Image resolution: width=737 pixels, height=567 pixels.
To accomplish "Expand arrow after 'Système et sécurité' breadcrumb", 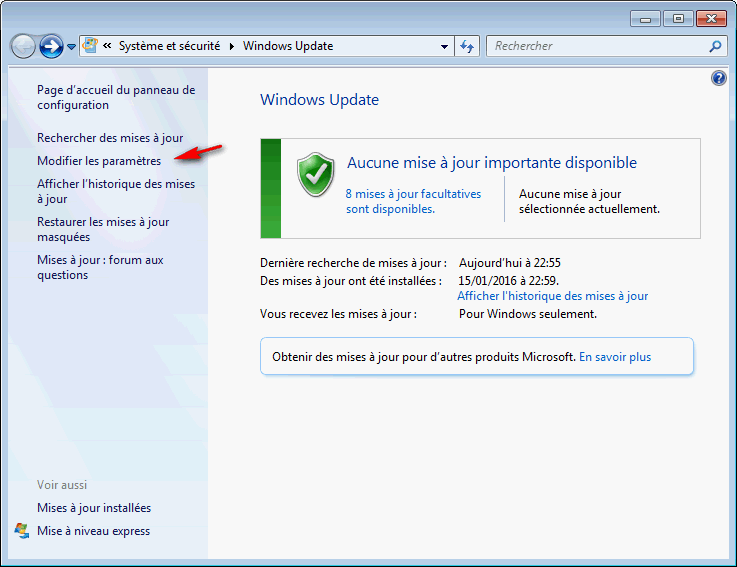I will click(x=232, y=46).
